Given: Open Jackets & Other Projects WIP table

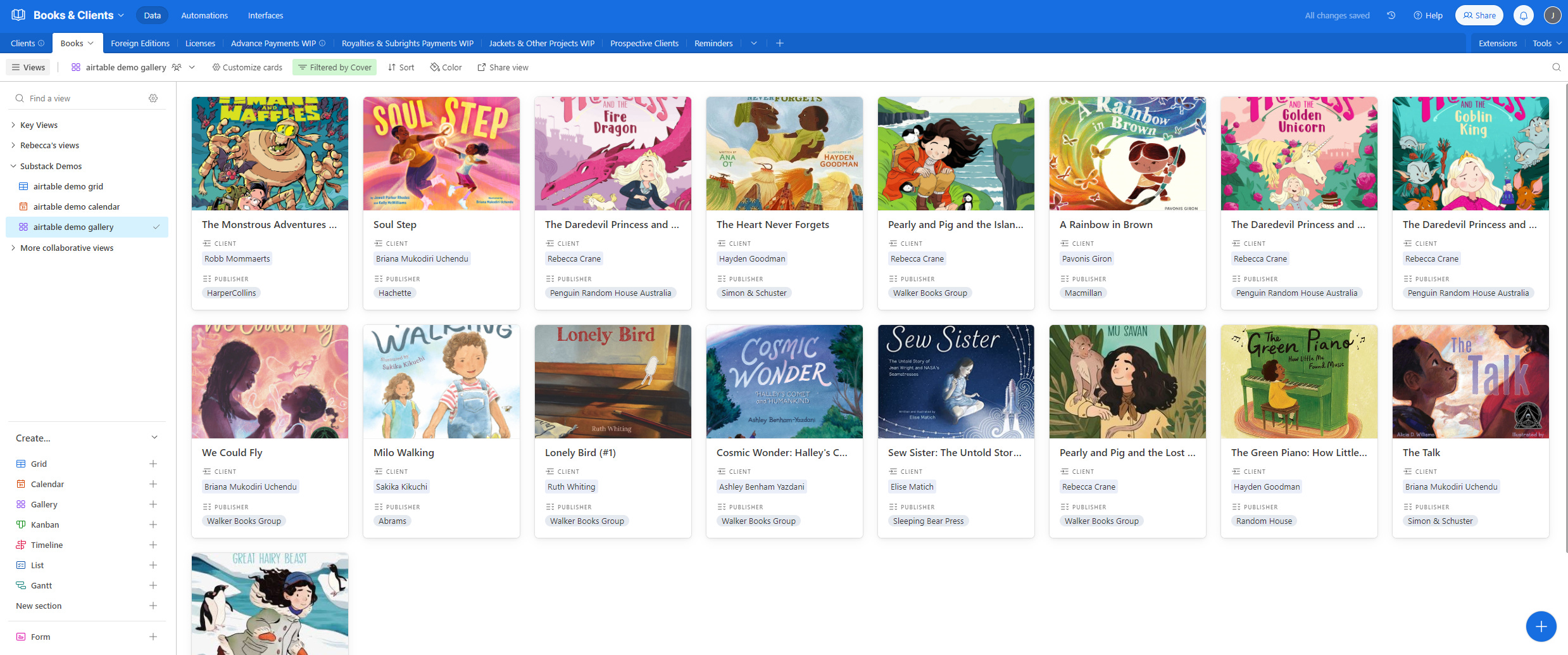Looking at the screenshot, I should tap(542, 43).
